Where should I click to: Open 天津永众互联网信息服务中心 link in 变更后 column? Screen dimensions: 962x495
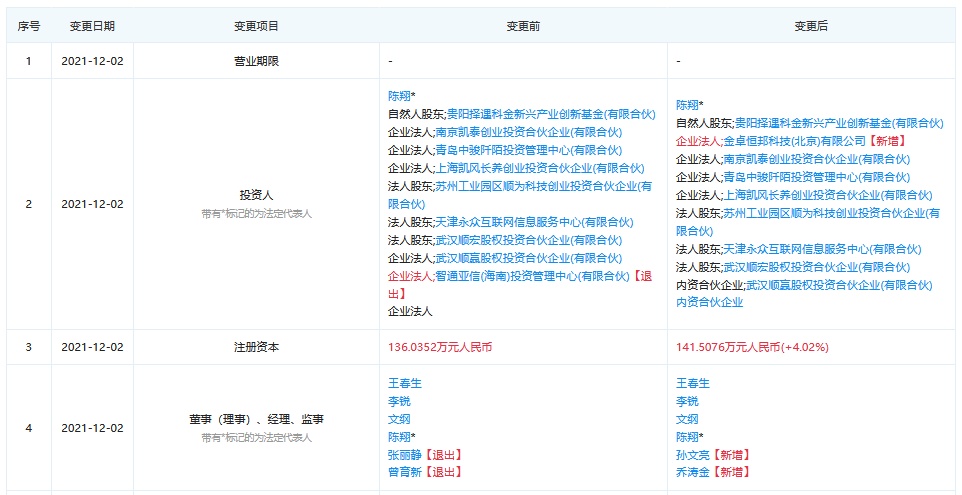pos(822,249)
